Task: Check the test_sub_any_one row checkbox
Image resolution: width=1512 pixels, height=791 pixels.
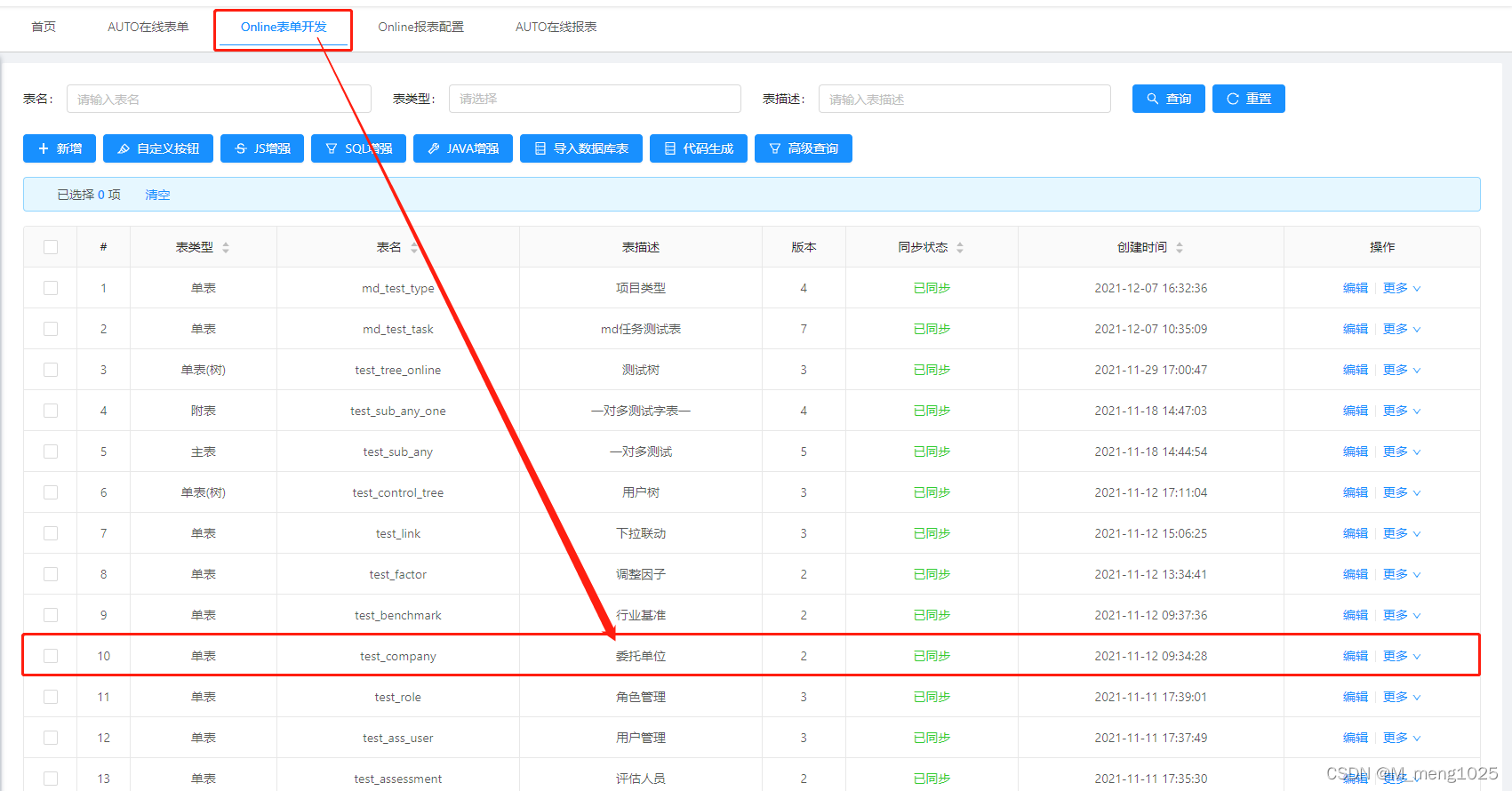Action: tap(51, 411)
